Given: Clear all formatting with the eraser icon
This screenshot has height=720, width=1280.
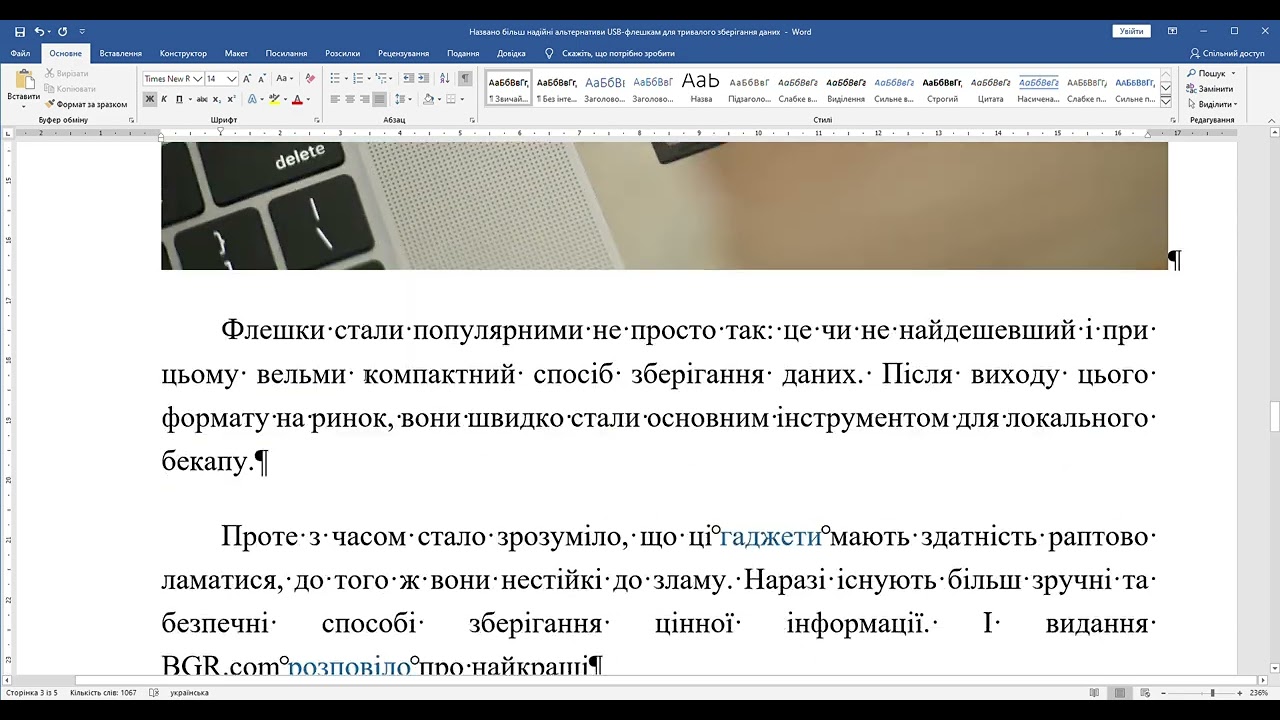Looking at the screenshot, I should click(309, 79).
